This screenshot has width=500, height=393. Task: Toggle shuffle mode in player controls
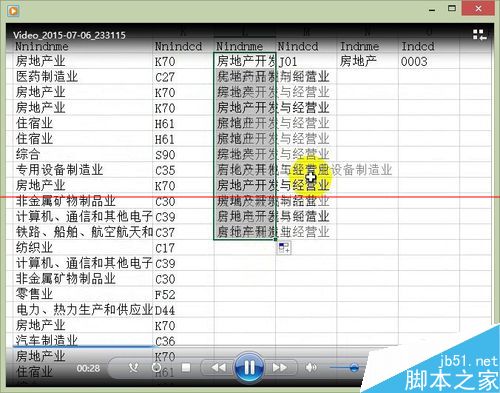[133, 368]
